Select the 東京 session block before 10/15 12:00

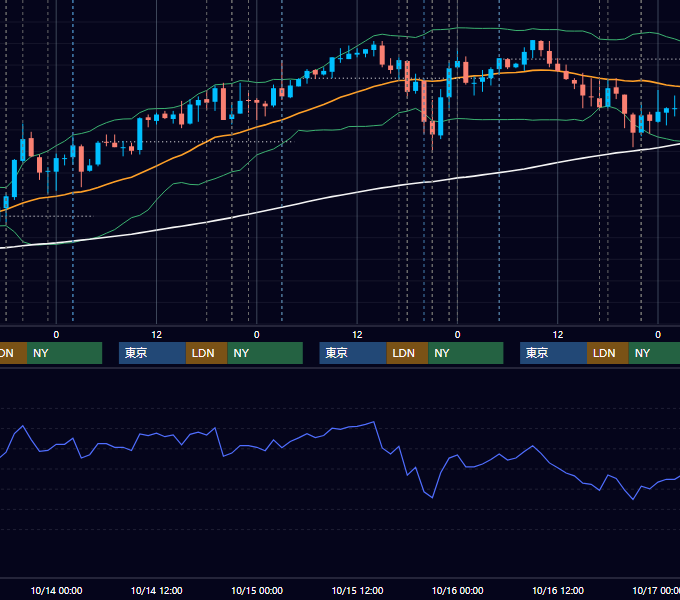click(x=353, y=353)
